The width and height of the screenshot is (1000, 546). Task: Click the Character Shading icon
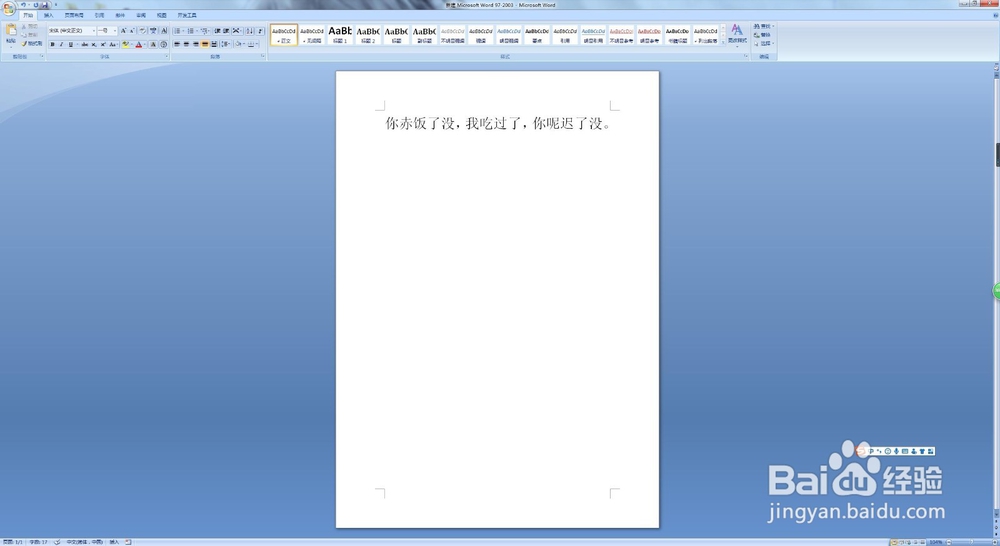pyautogui.click(x=153, y=45)
